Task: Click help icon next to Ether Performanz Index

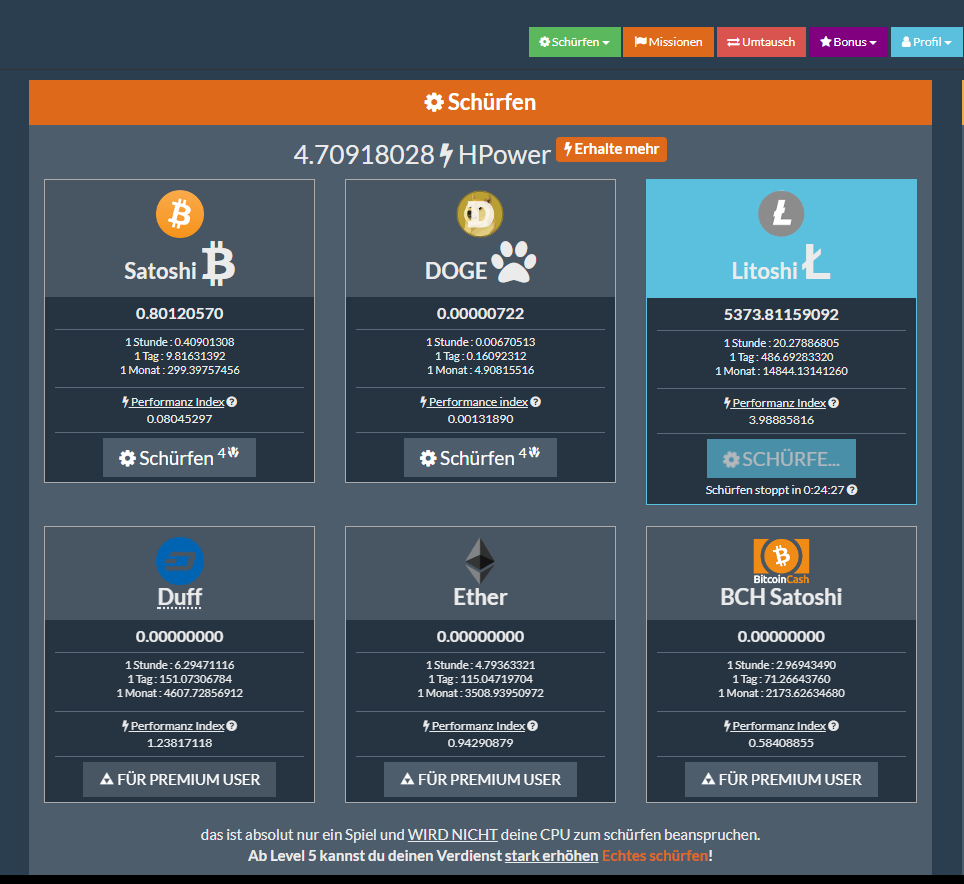Action: tap(532, 726)
